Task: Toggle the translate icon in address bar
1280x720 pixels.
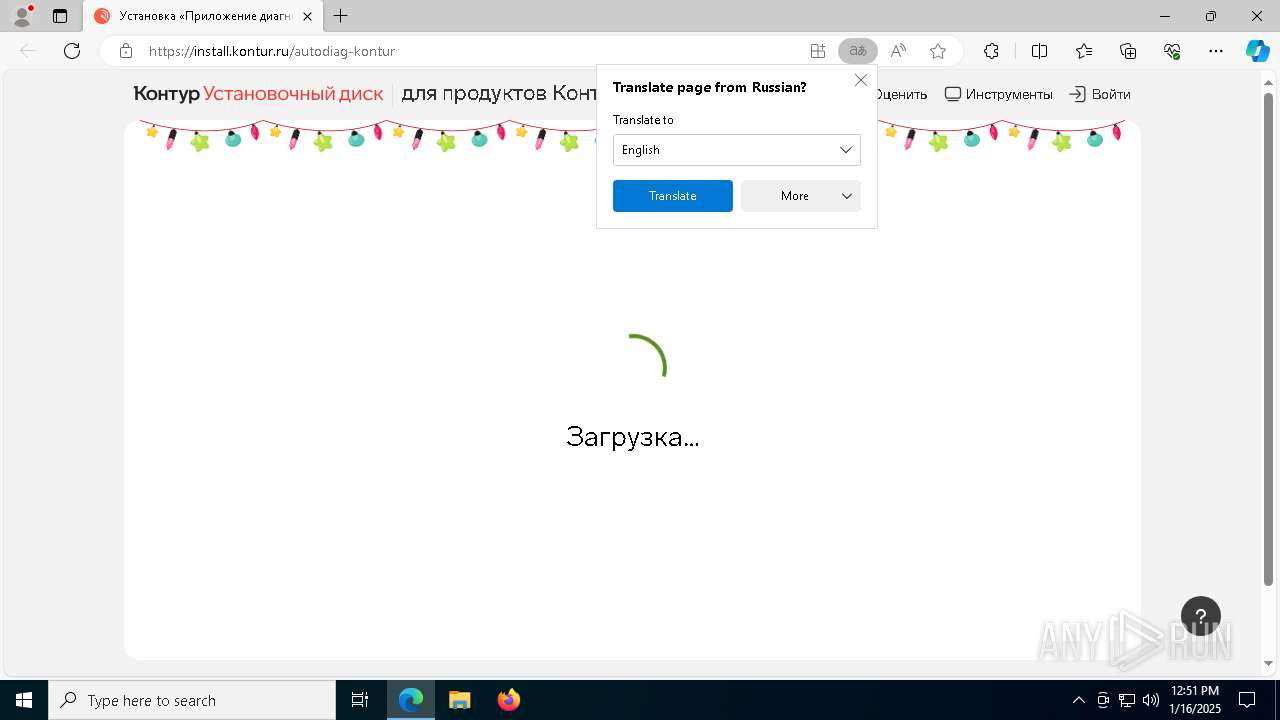Action: tap(858, 51)
